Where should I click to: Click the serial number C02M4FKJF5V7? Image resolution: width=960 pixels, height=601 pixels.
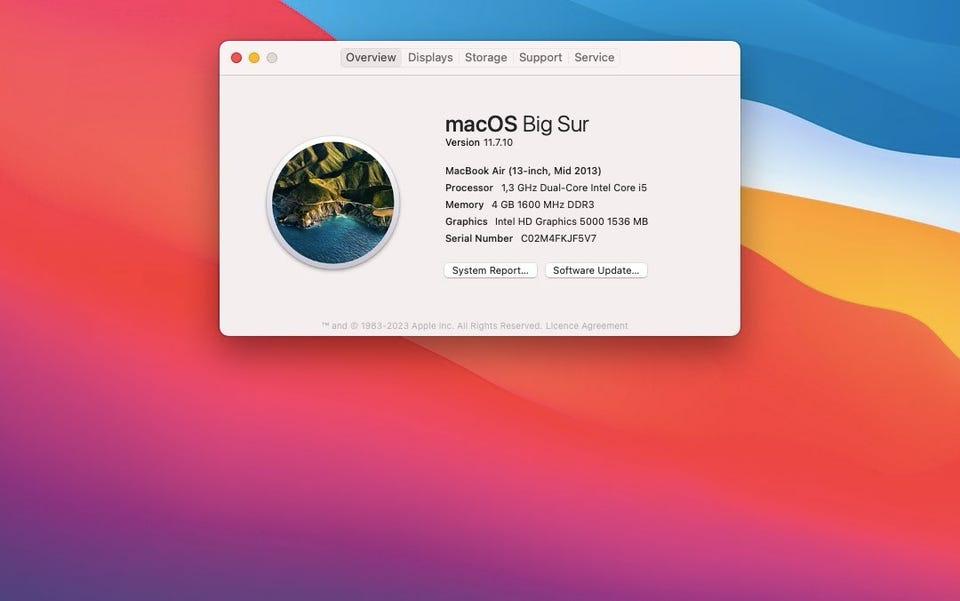coord(558,239)
